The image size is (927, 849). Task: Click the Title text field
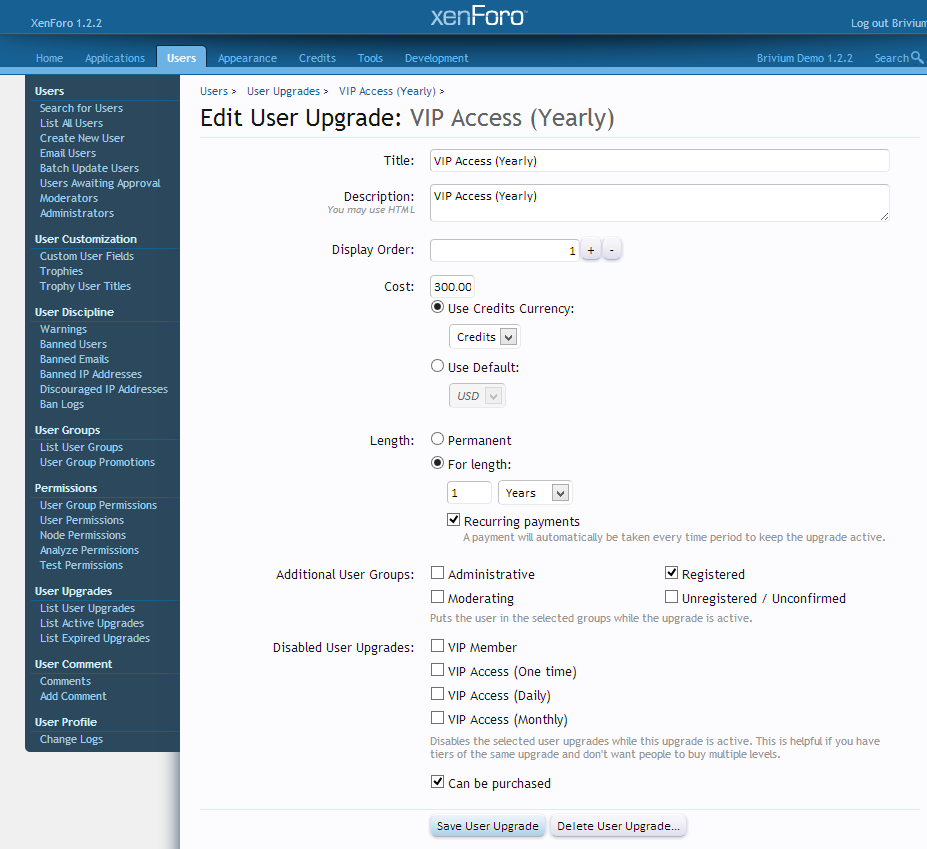(659, 161)
